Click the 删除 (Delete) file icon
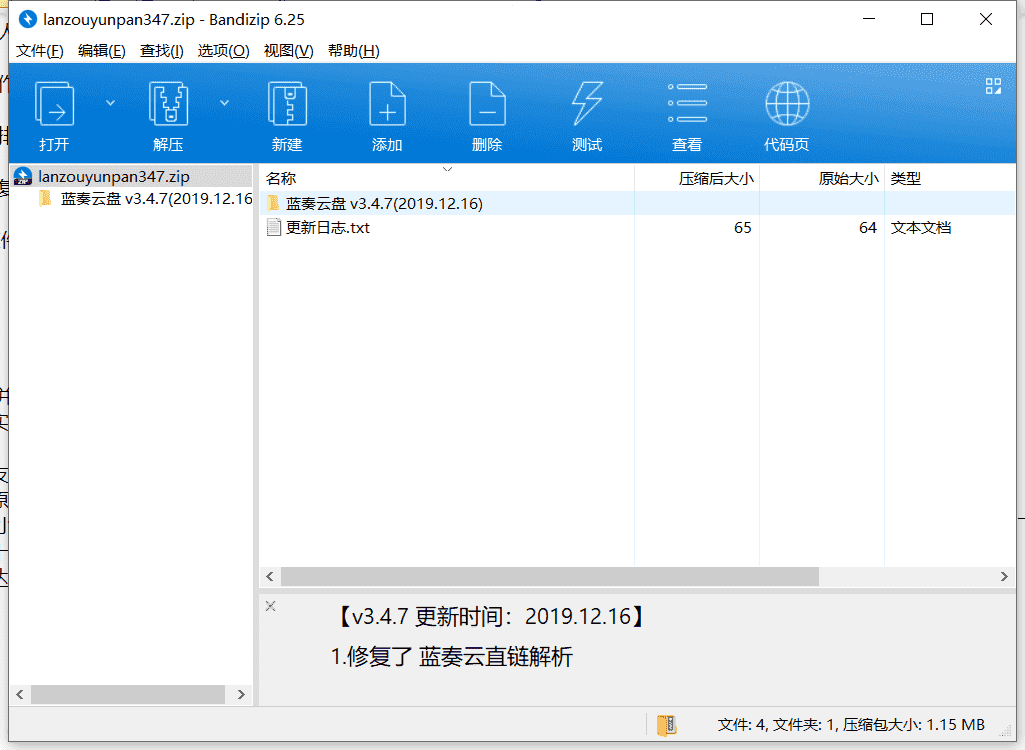 coord(487,103)
